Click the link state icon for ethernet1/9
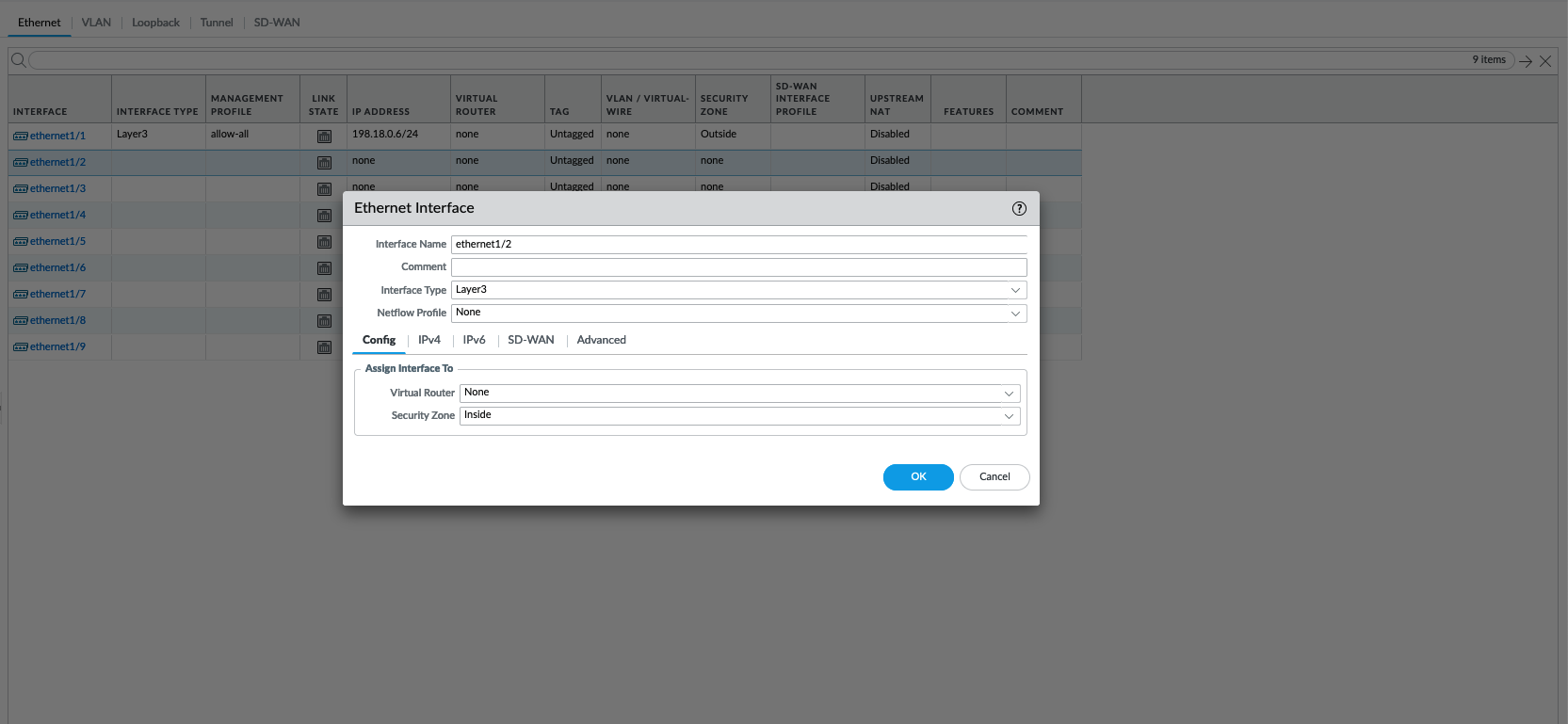 pos(324,347)
